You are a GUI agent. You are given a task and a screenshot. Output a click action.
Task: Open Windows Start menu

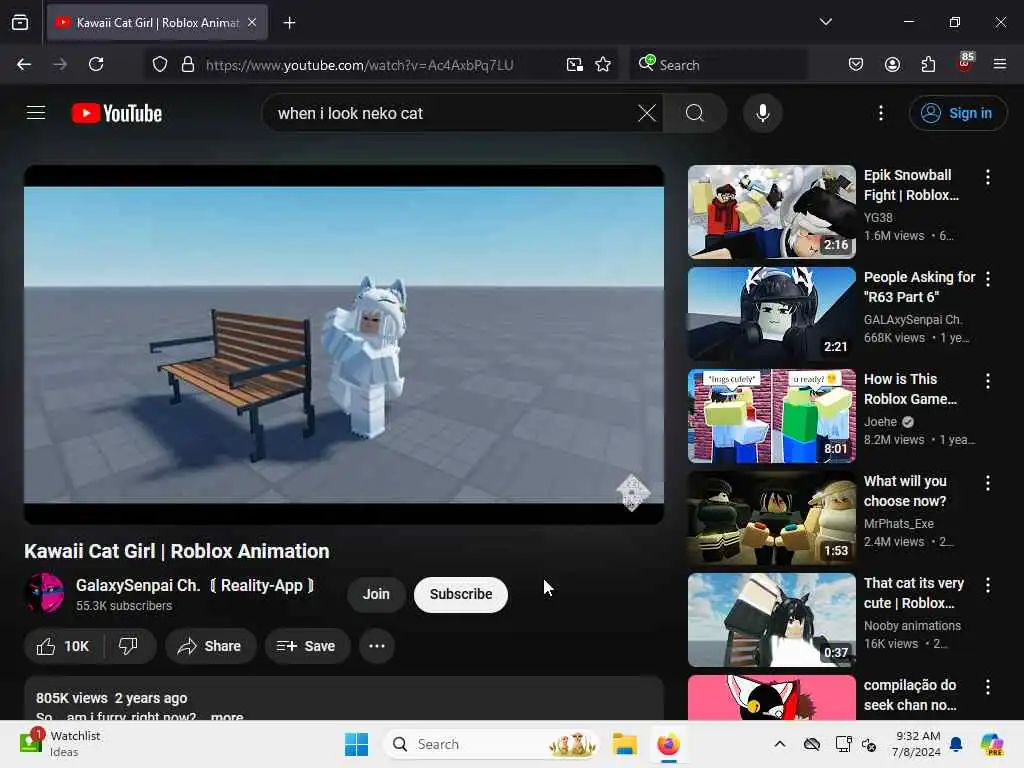pyautogui.click(x=357, y=744)
